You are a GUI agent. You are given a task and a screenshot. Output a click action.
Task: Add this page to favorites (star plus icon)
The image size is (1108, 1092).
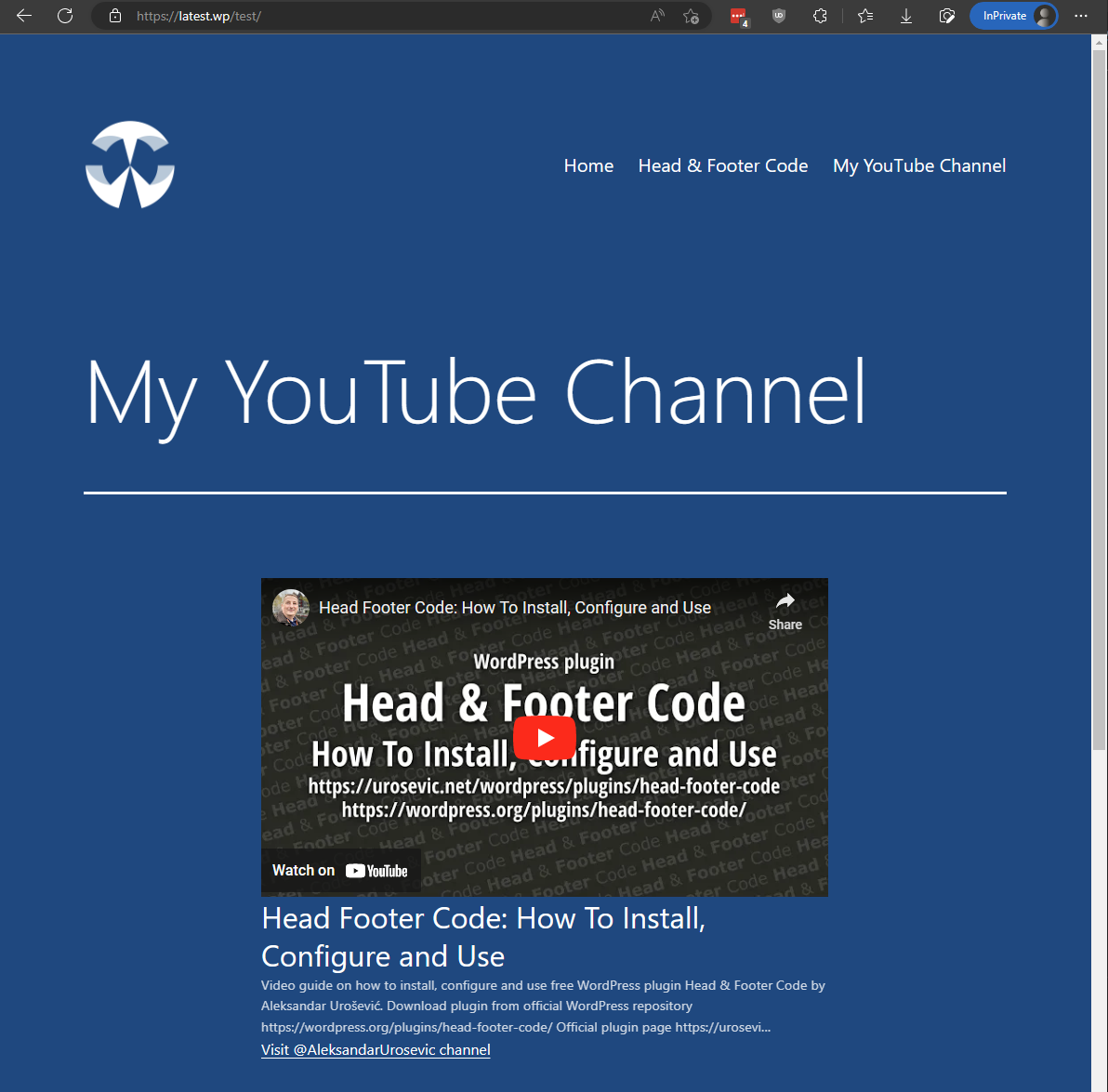pyautogui.click(x=691, y=16)
